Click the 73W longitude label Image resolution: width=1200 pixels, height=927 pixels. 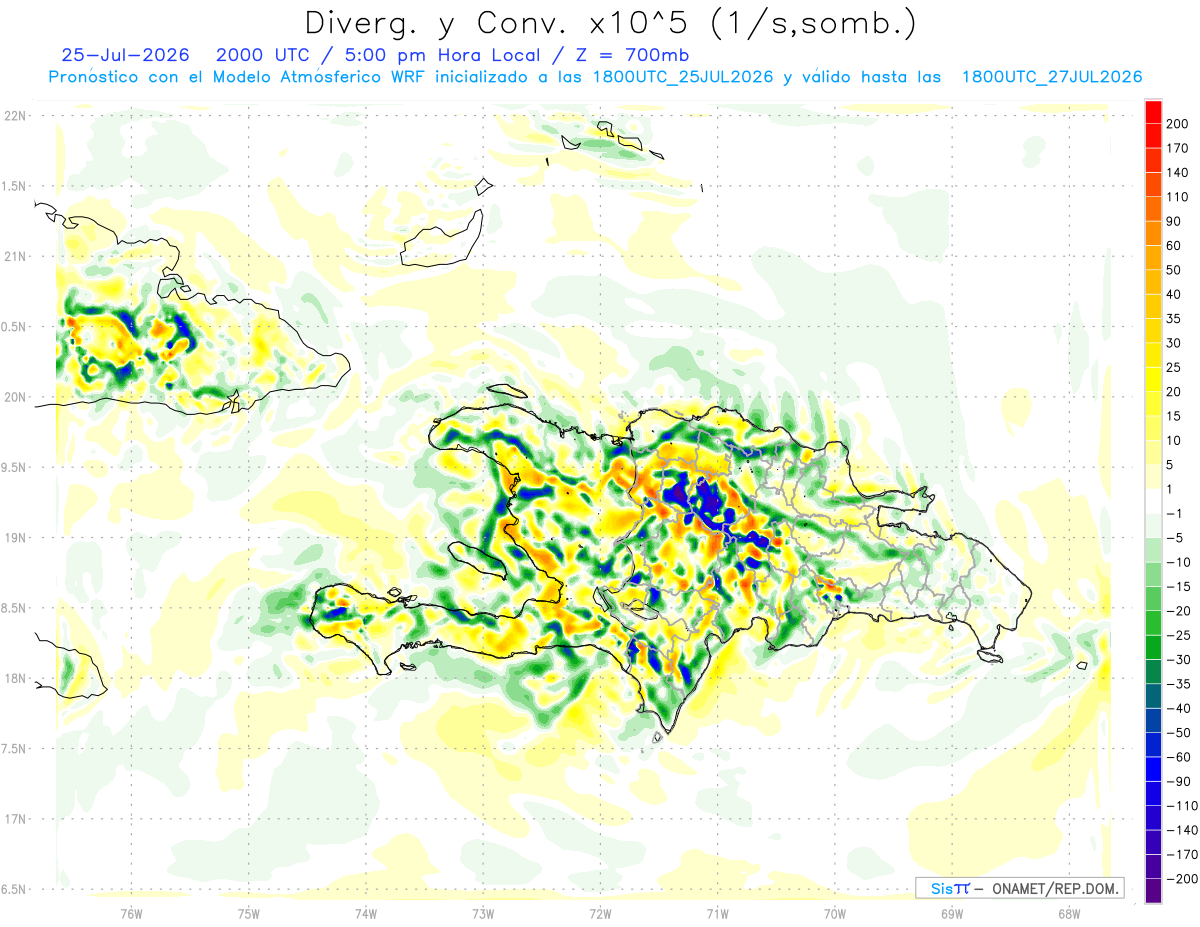click(x=483, y=914)
